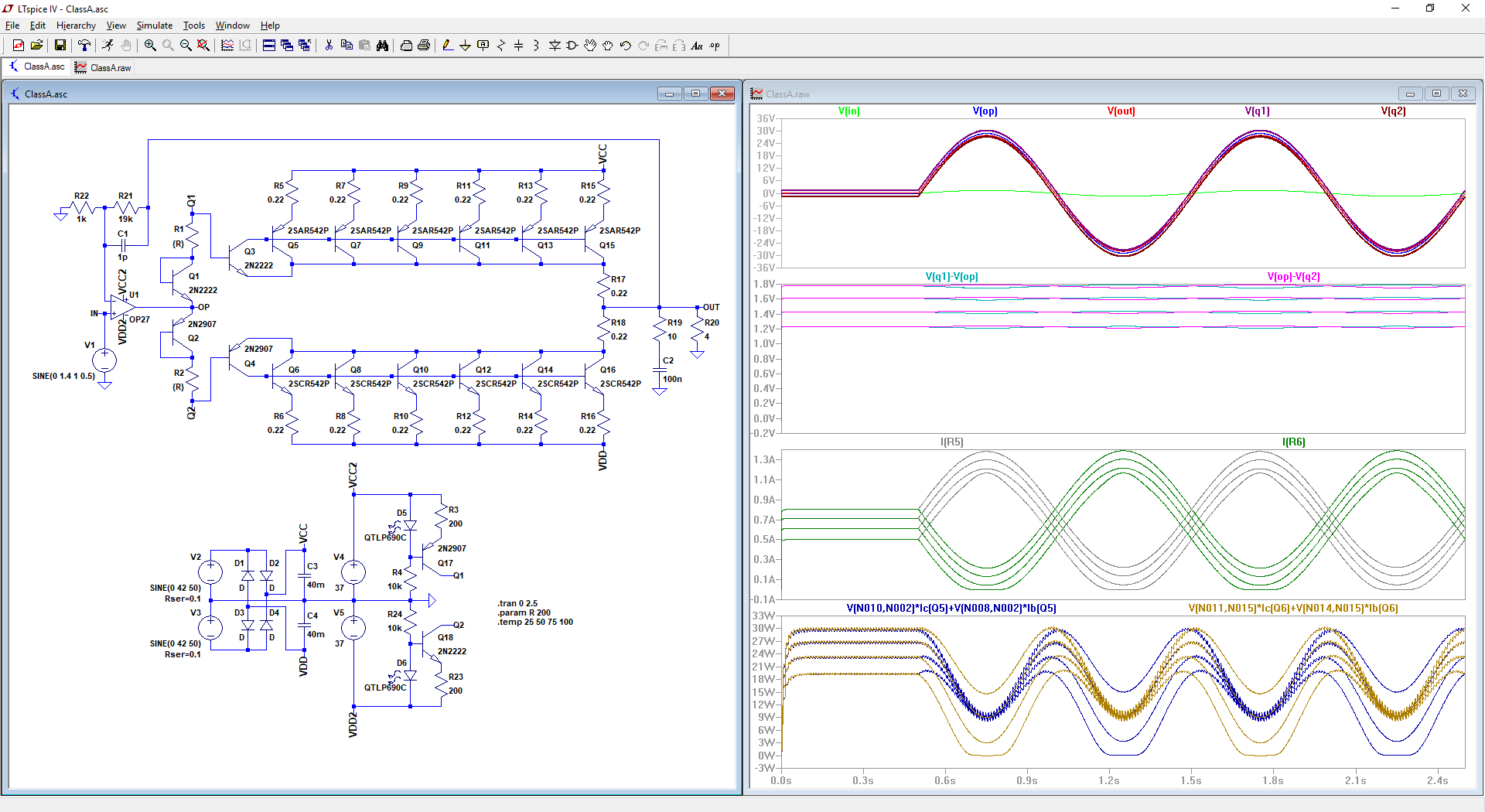Screen dimensions: 1485x812
Task: Zoom in using the magnifier plus icon
Action: pyautogui.click(x=150, y=46)
